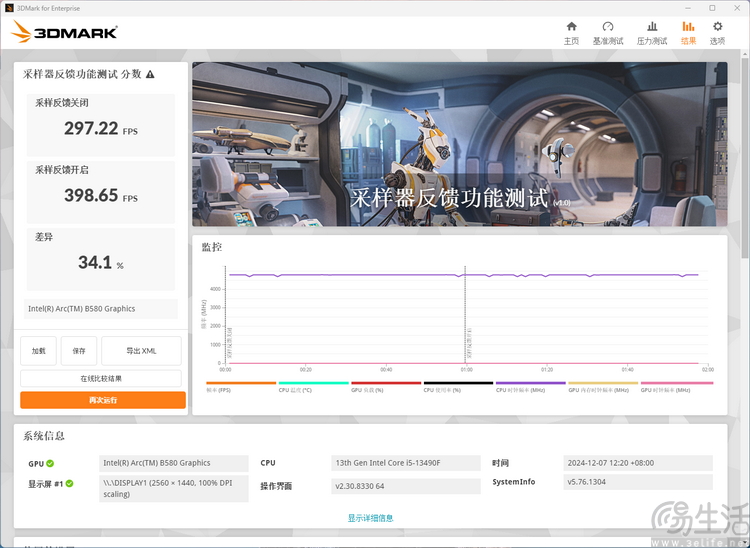The image size is (750, 548).
Task: Open the 基准测试 benchmarks tab
Action: (608, 33)
